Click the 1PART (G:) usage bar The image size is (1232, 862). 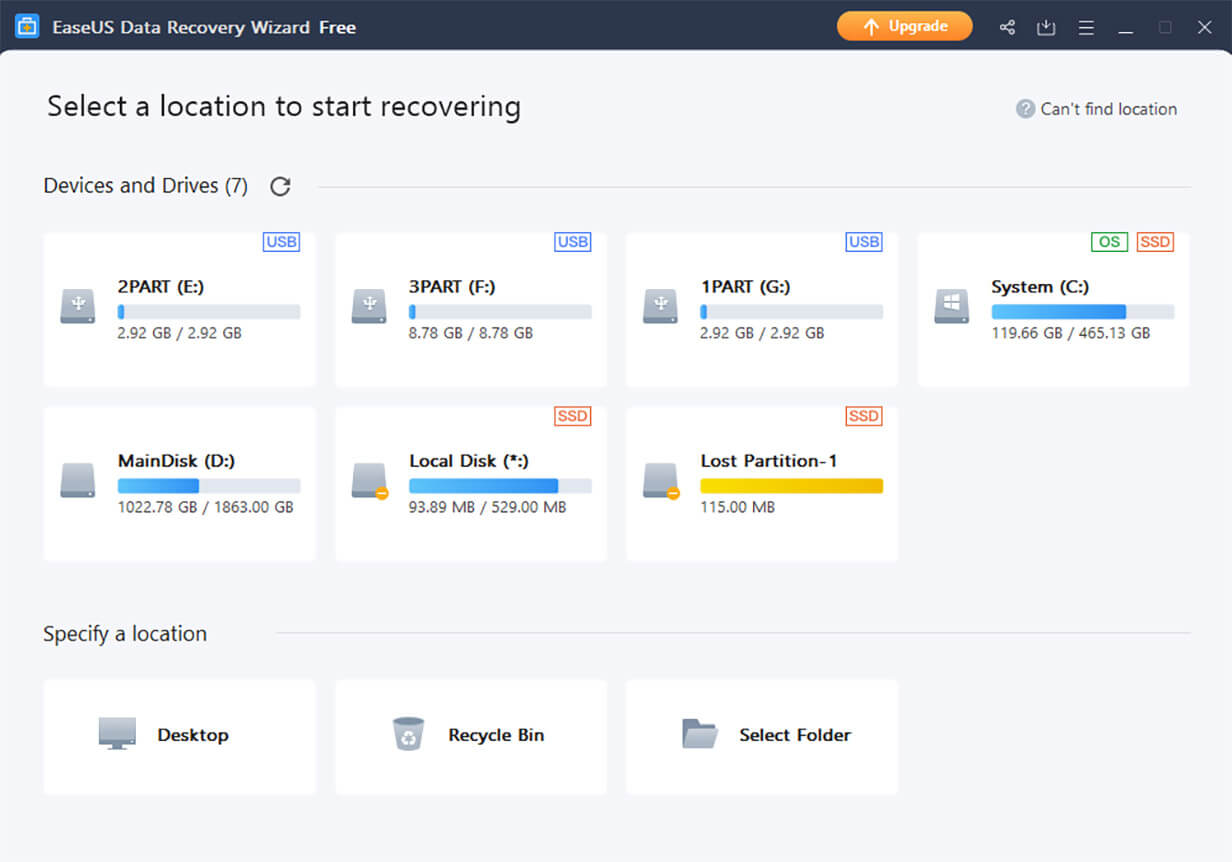click(x=792, y=312)
